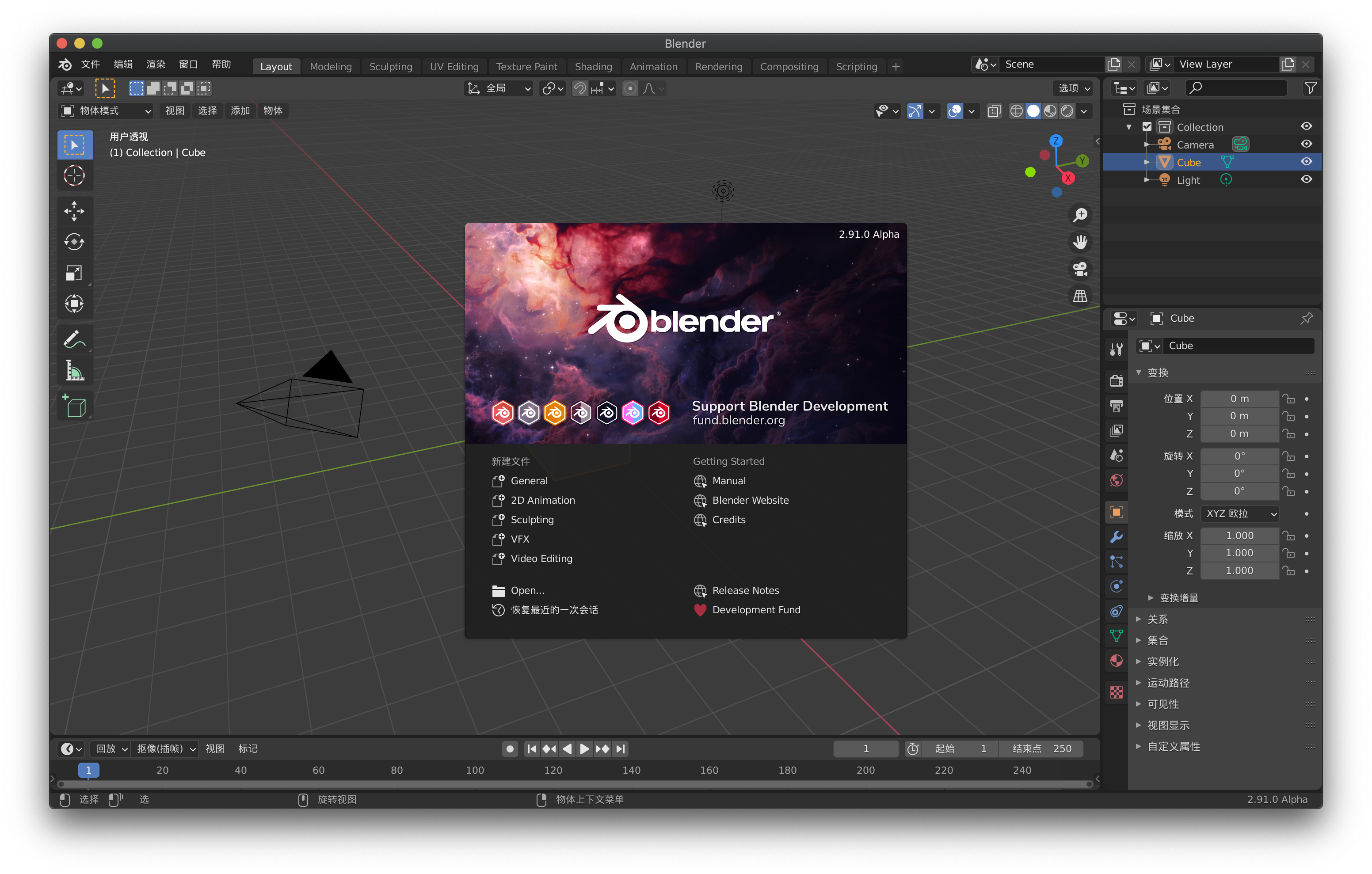Click the outliner filter funnel icon
The height and width of the screenshot is (874, 1372).
tap(1311, 88)
